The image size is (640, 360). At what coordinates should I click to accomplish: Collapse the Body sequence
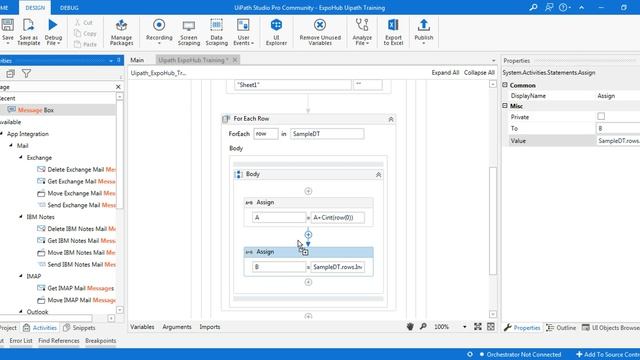pos(378,175)
